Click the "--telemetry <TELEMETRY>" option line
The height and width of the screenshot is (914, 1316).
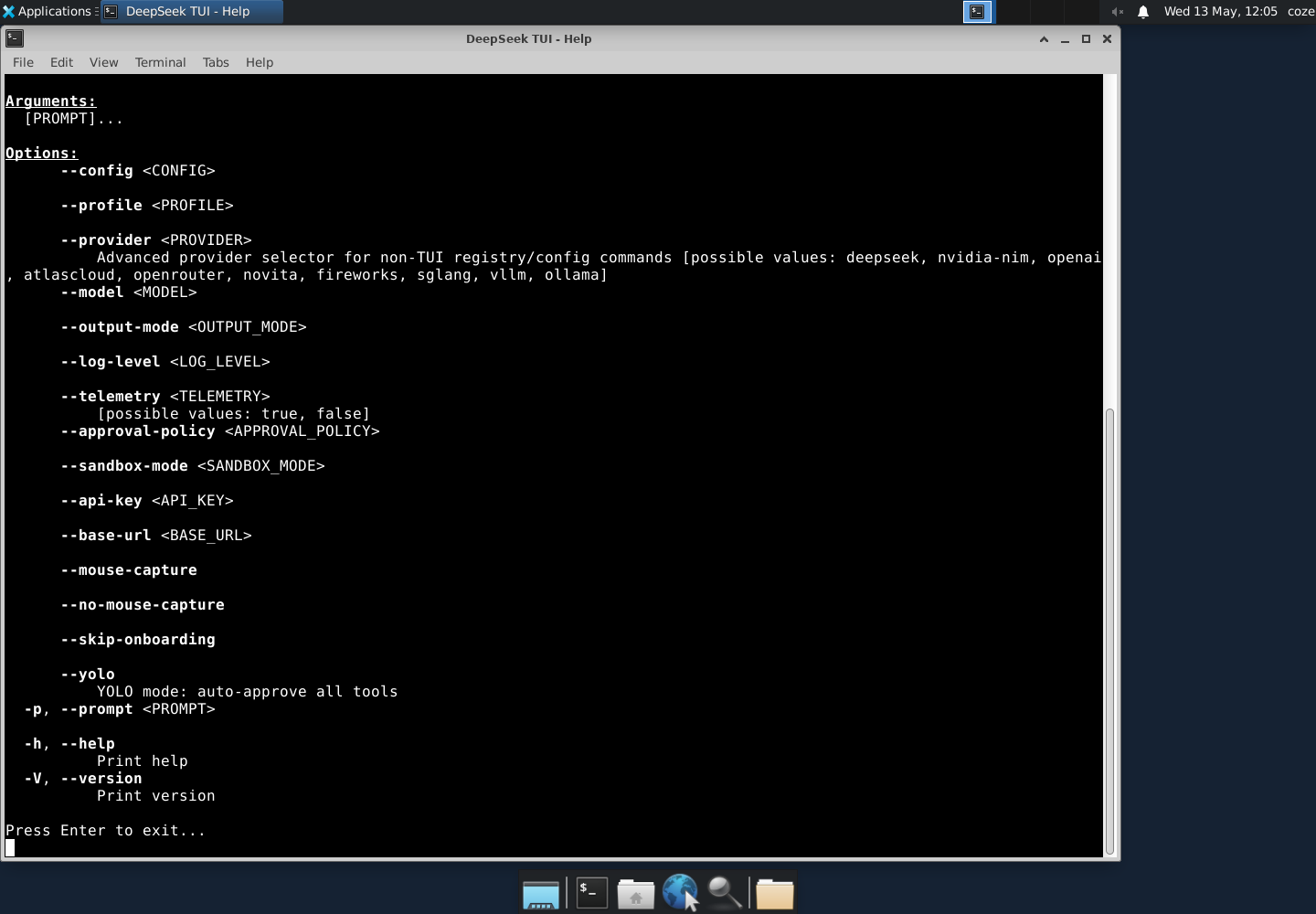tap(165, 397)
